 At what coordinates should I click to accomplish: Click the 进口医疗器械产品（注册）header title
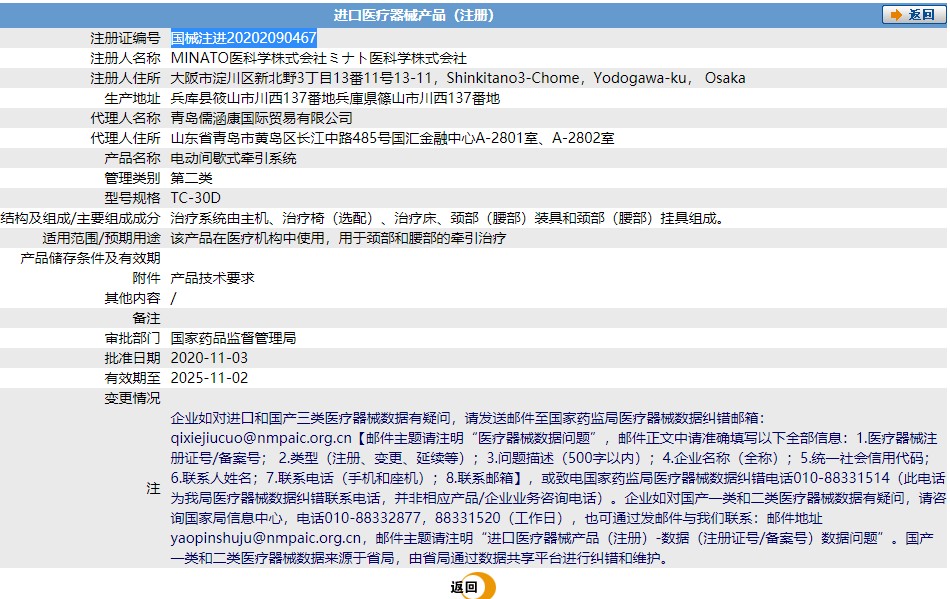[414, 15]
